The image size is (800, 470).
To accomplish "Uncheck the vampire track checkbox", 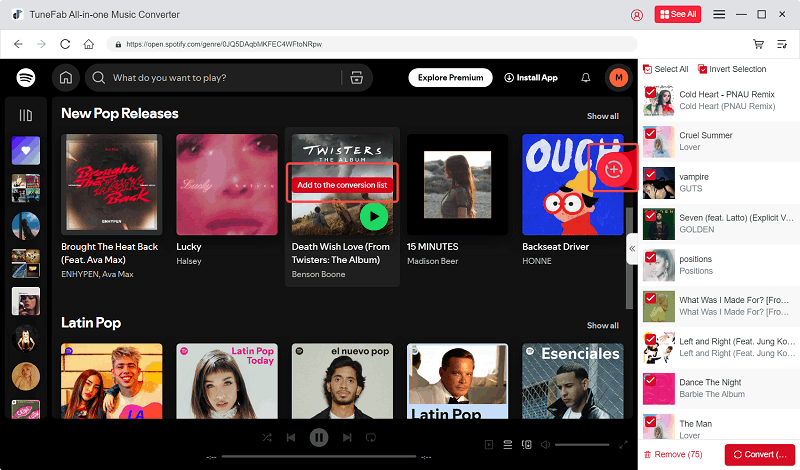I will coord(650,173).
